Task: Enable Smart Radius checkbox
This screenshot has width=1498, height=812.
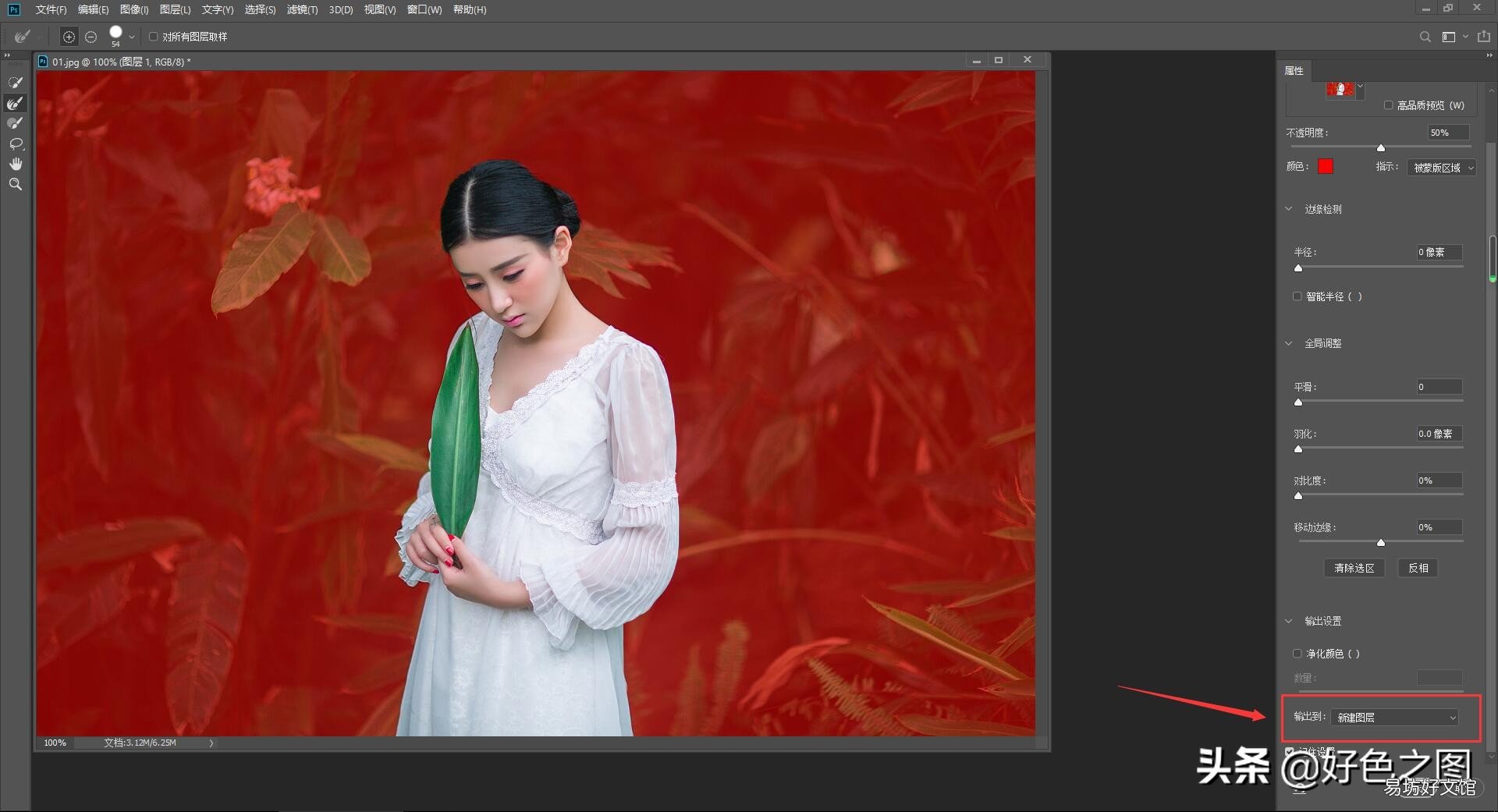Action: coord(1297,296)
